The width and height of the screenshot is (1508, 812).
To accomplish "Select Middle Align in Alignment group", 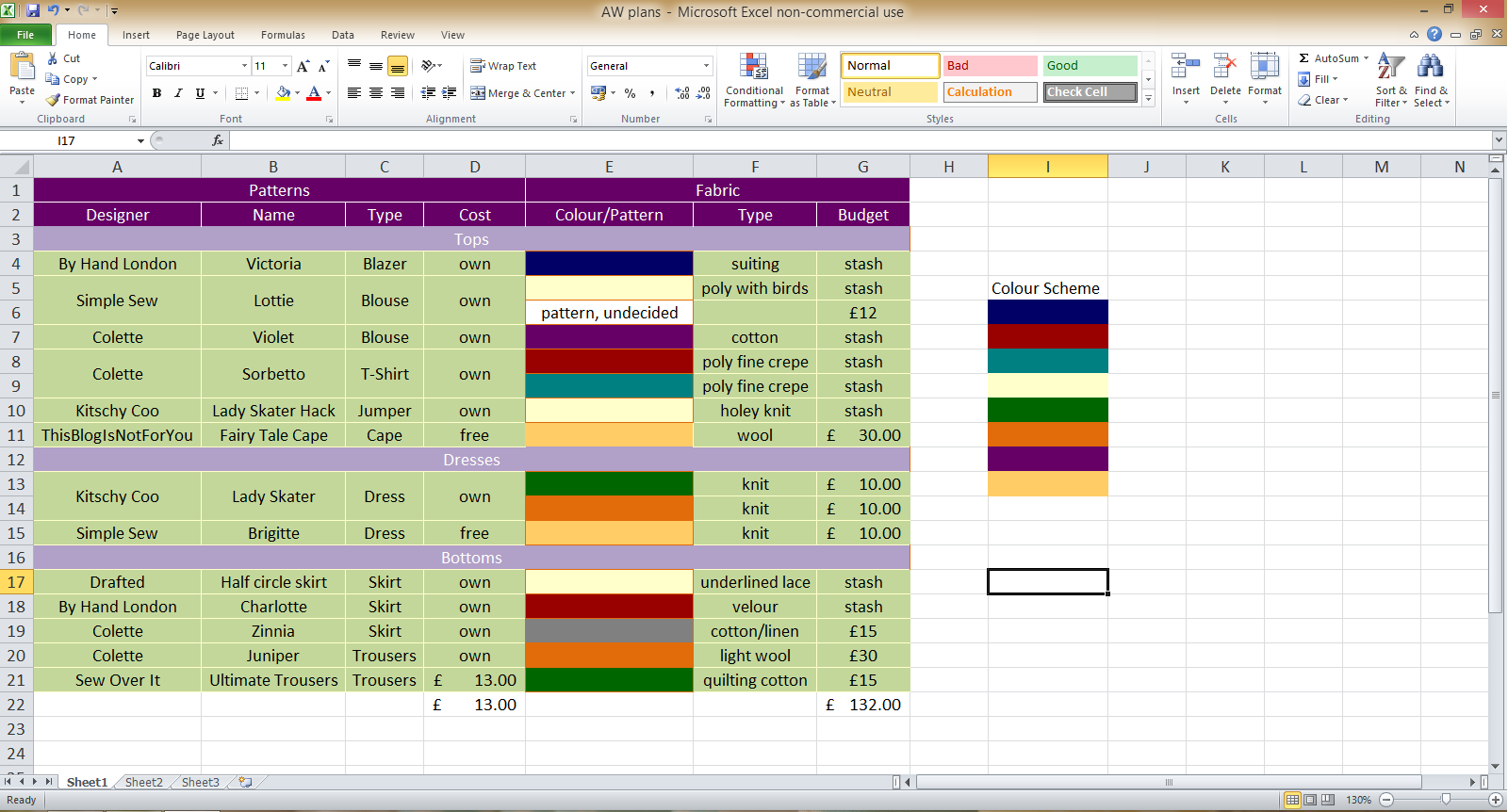I will pos(376,66).
